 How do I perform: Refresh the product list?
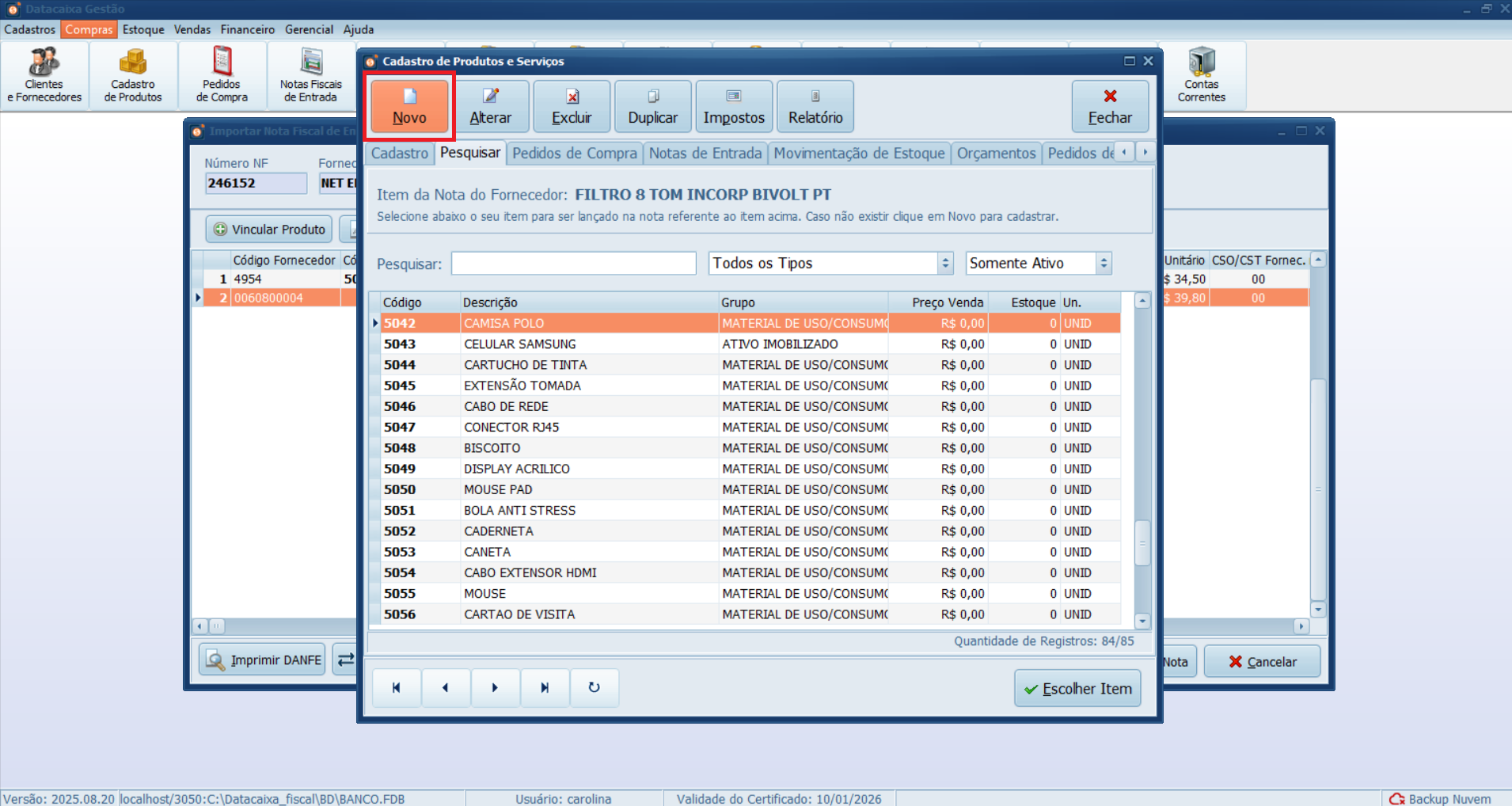[x=594, y=687]
